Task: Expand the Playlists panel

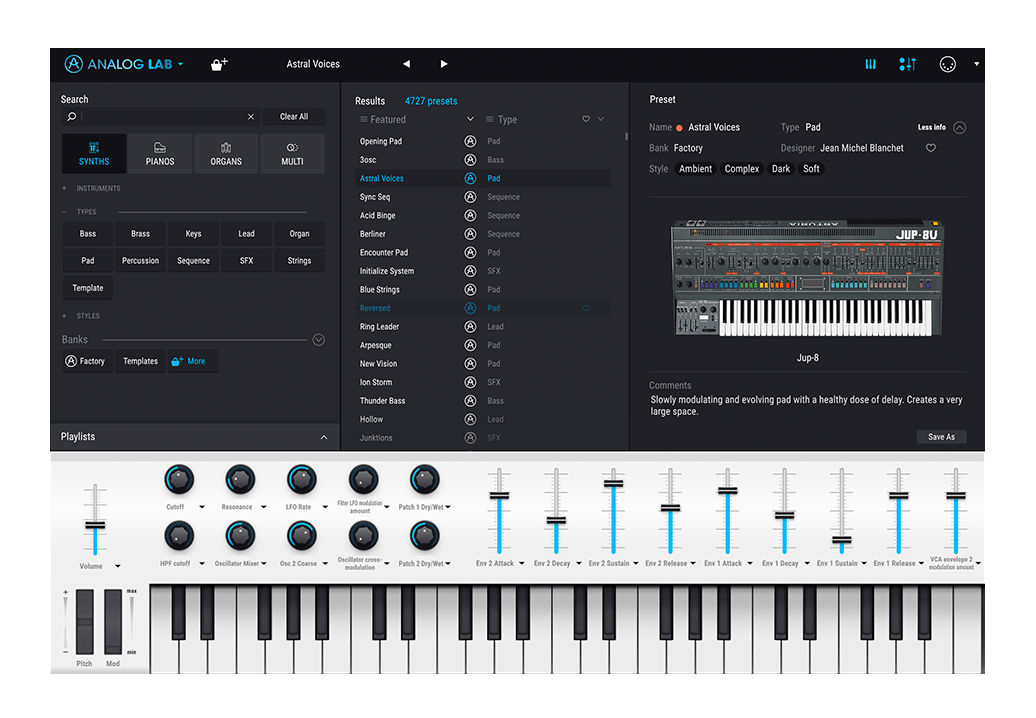Action: coord(324,437)
